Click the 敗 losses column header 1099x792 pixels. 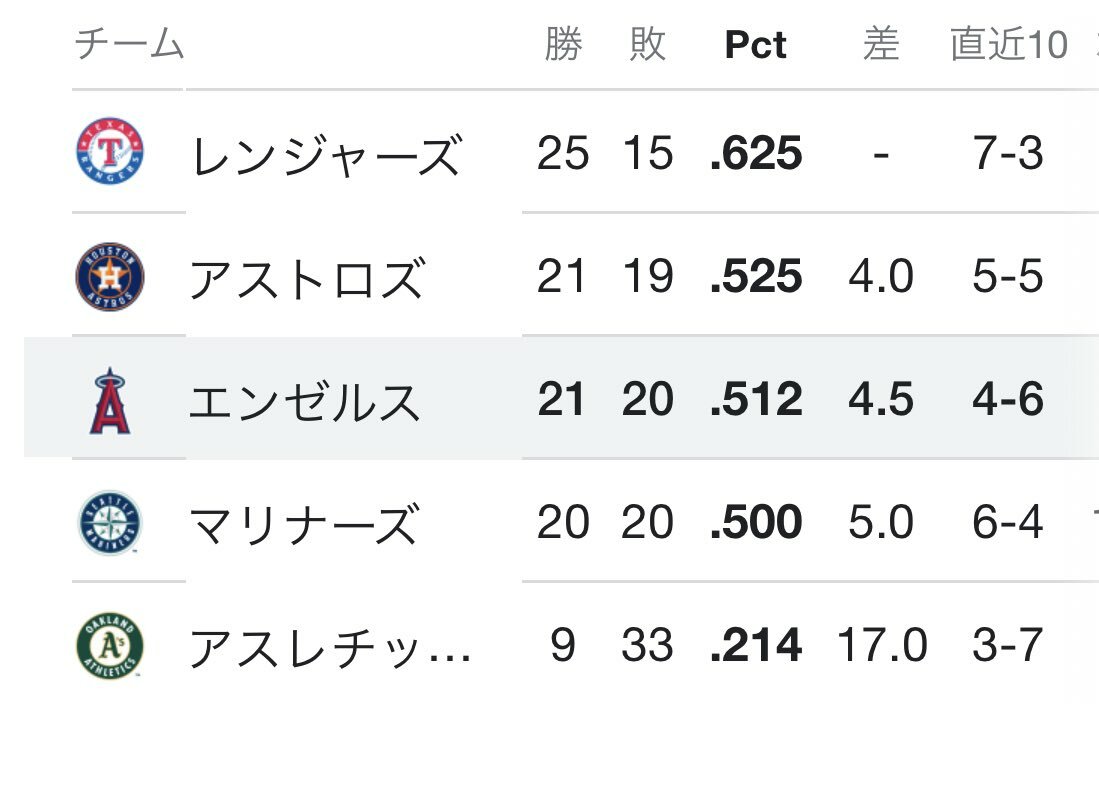pyautogui.click(x=648, y=45)
